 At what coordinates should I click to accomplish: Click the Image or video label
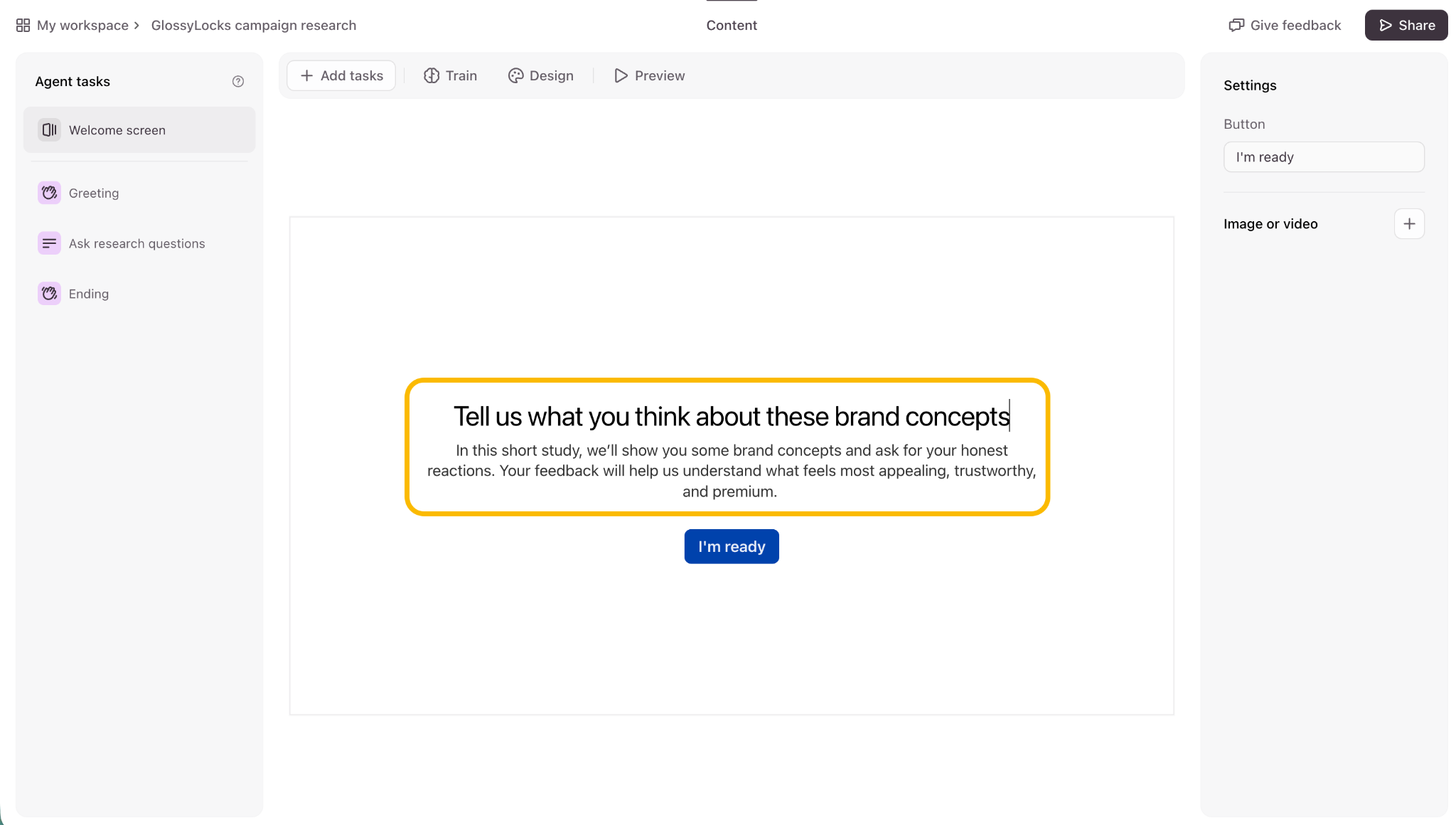point(1270,224)
